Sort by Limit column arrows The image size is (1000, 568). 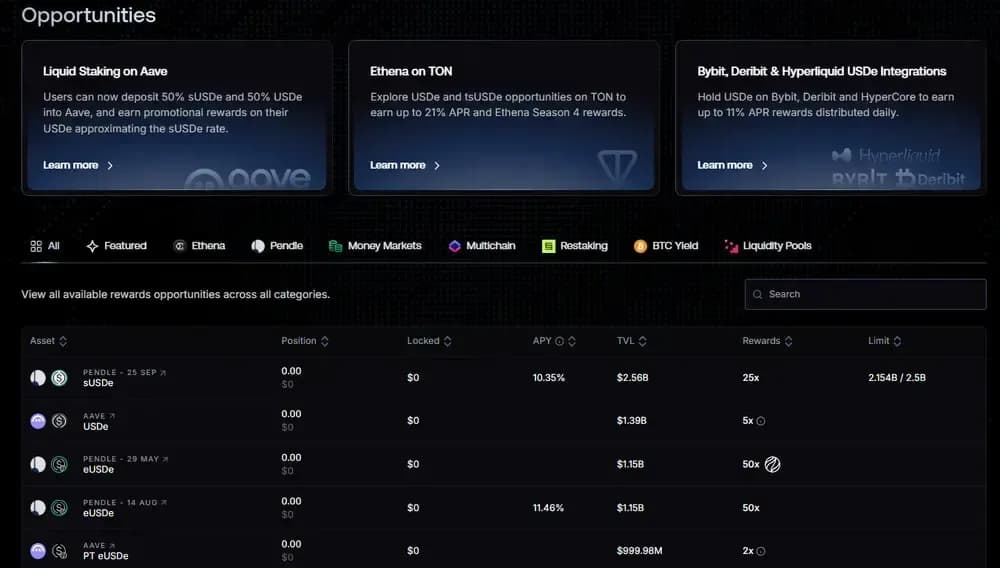[897, 341]
